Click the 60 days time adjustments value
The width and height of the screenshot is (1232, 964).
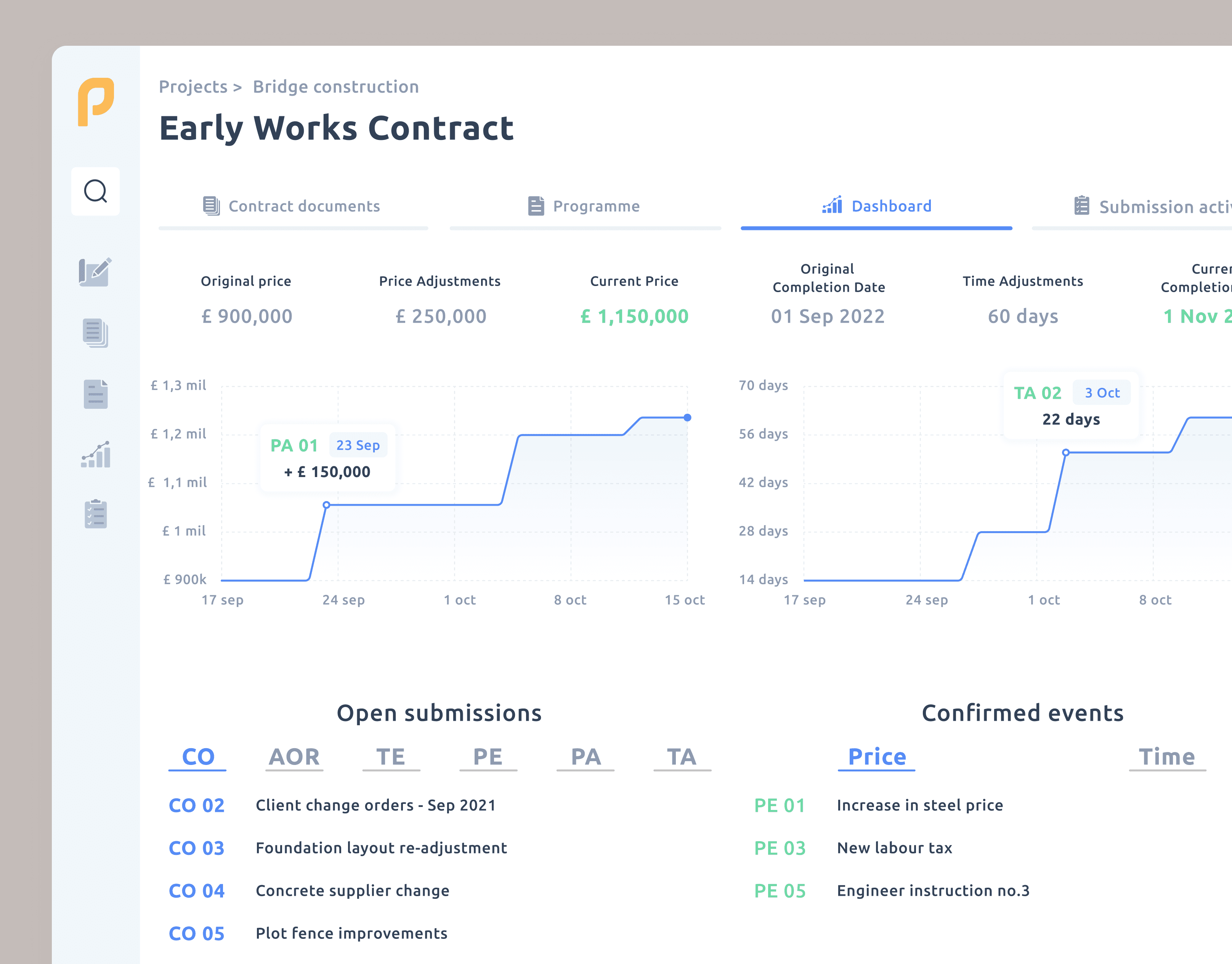point(1023,317)
